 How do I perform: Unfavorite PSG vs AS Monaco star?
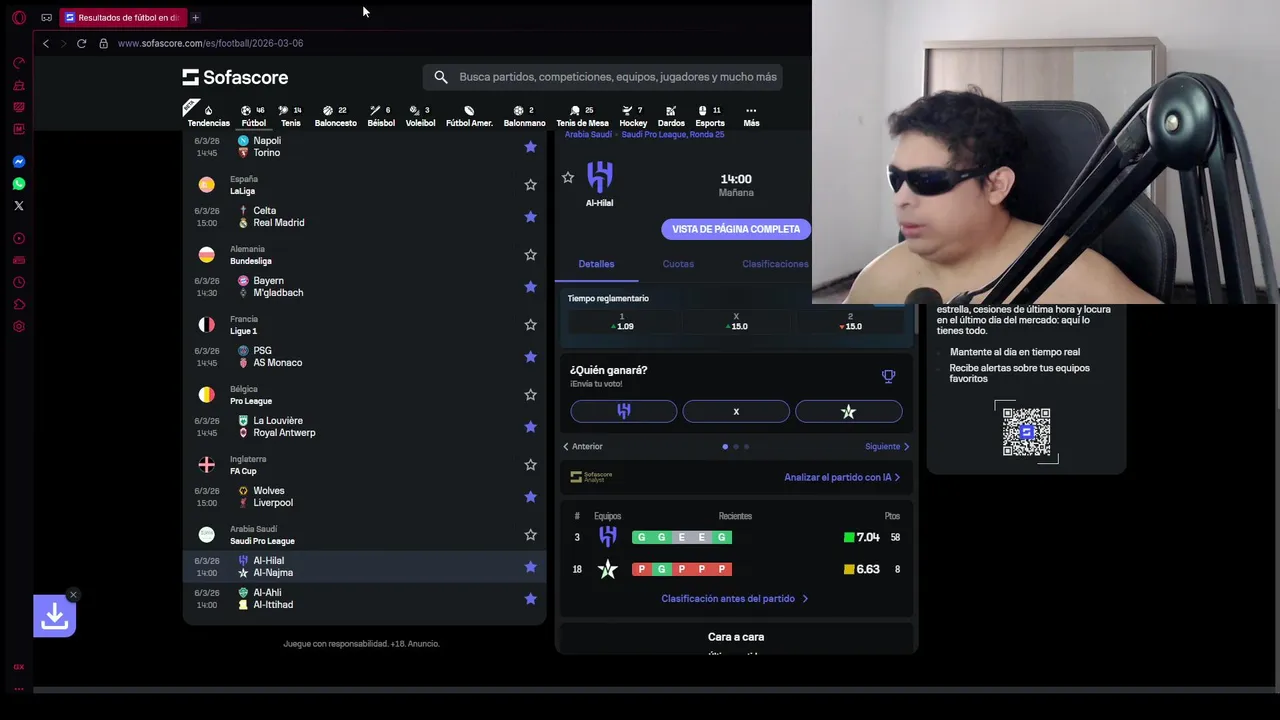(x=531, y=357)
